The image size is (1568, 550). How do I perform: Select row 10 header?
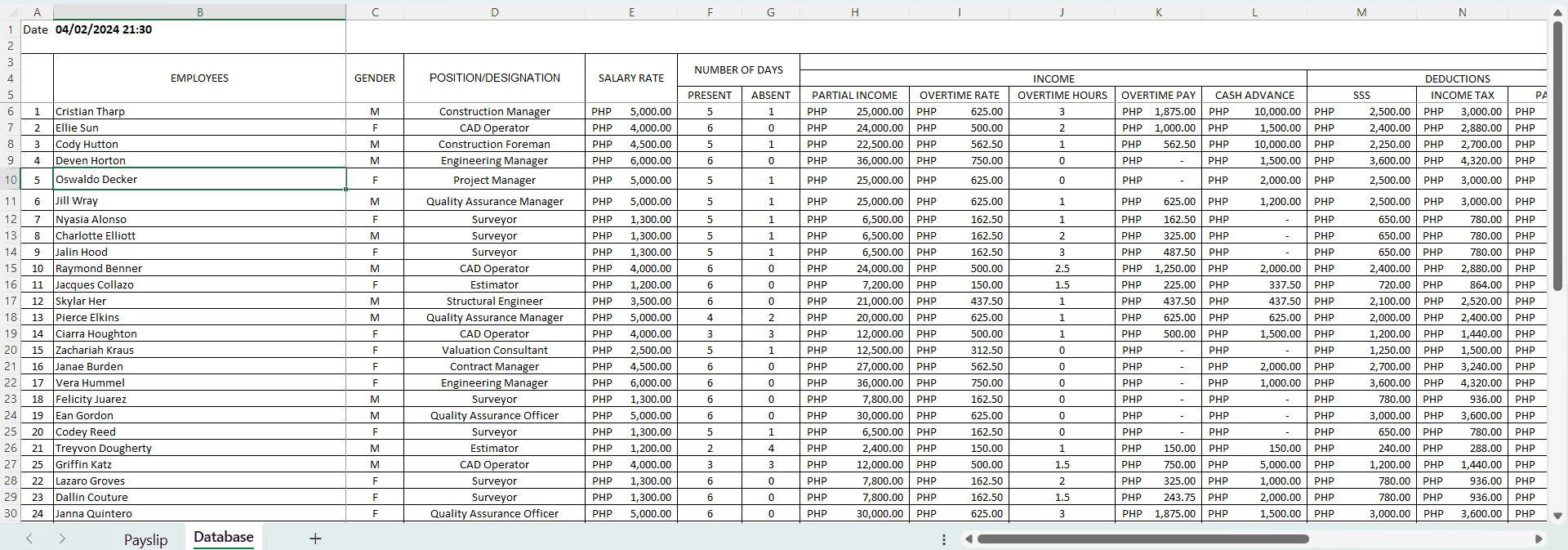pos(11,180)
